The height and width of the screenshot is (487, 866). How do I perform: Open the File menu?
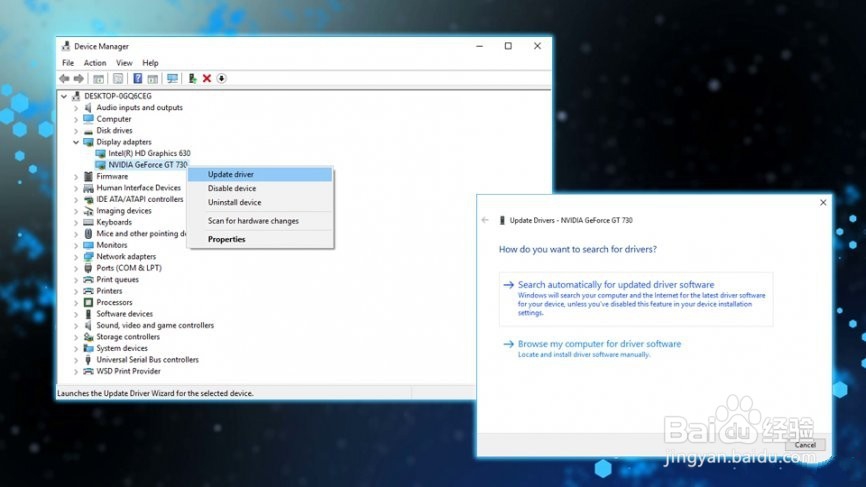68,63
